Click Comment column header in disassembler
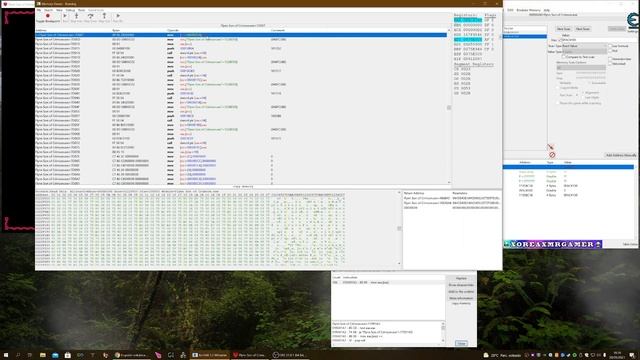 [278, 31]
